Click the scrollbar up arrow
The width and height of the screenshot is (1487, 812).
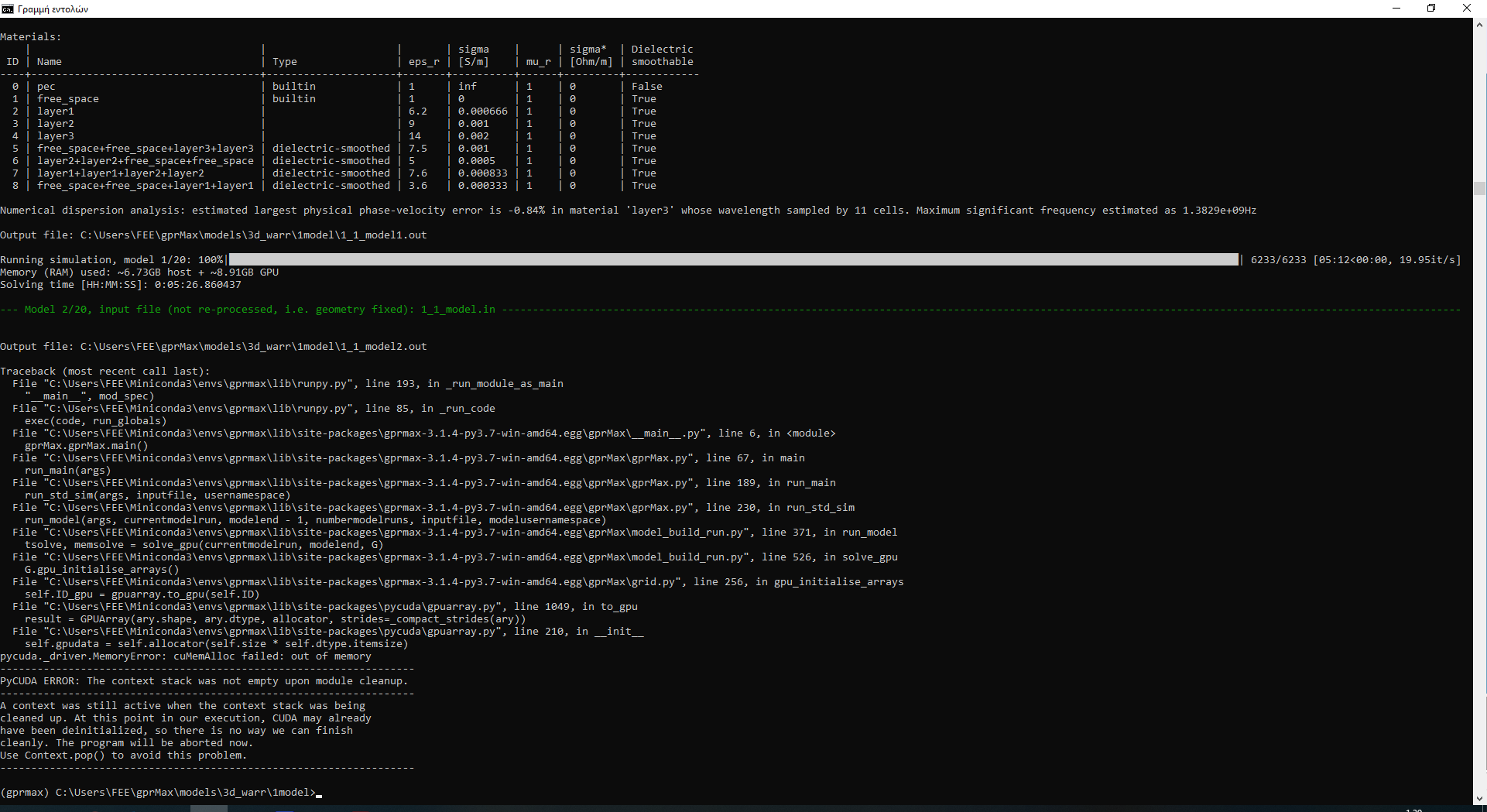[x=1480, y=25]
